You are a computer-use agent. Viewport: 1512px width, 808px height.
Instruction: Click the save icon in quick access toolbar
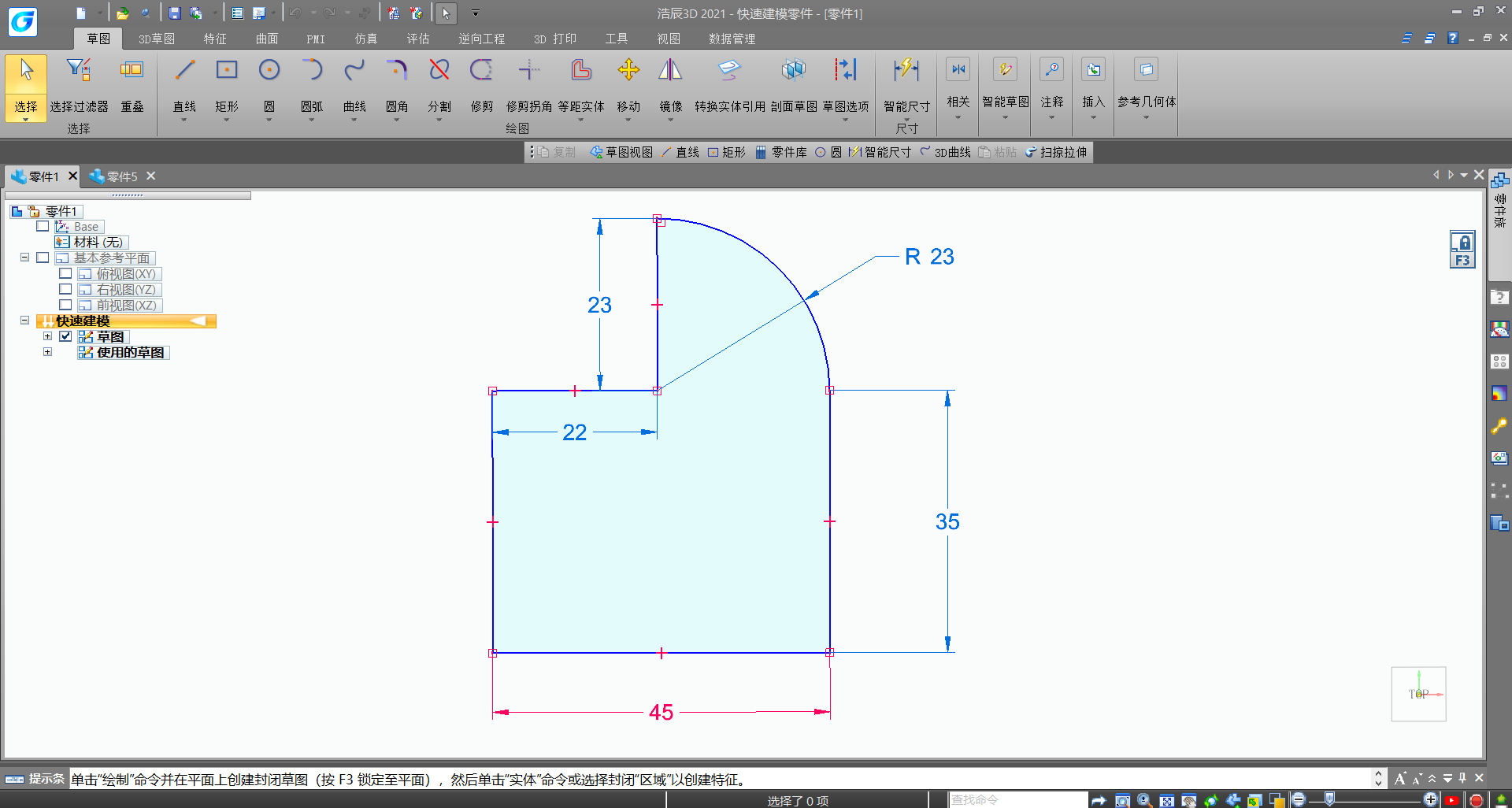[175, 13]
